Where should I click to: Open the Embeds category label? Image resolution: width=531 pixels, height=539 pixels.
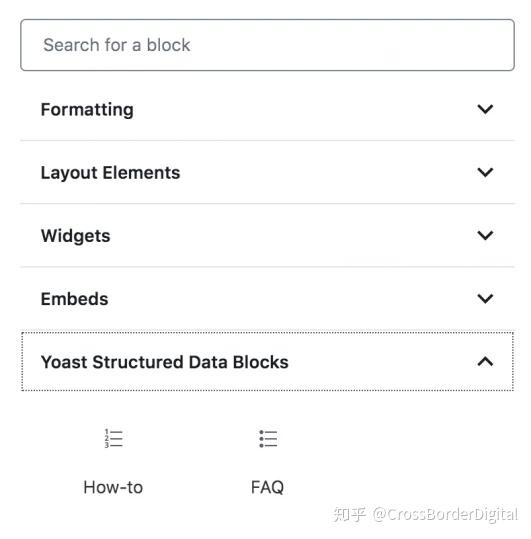pos(75,299)
